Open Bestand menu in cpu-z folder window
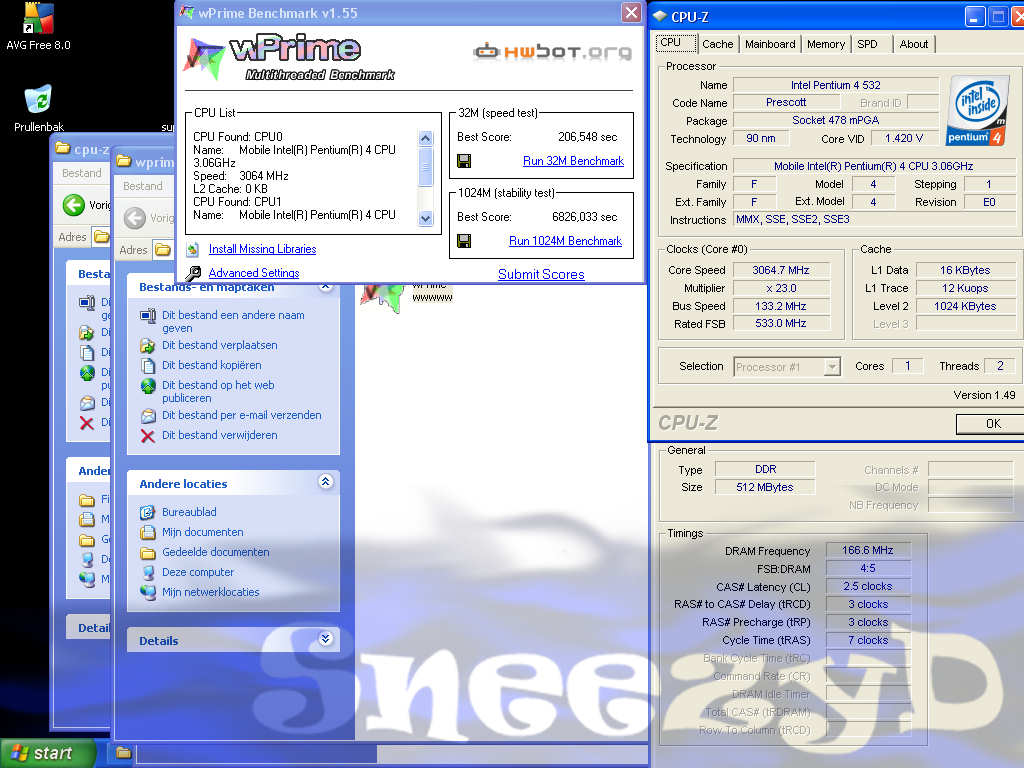 point(82,173)
